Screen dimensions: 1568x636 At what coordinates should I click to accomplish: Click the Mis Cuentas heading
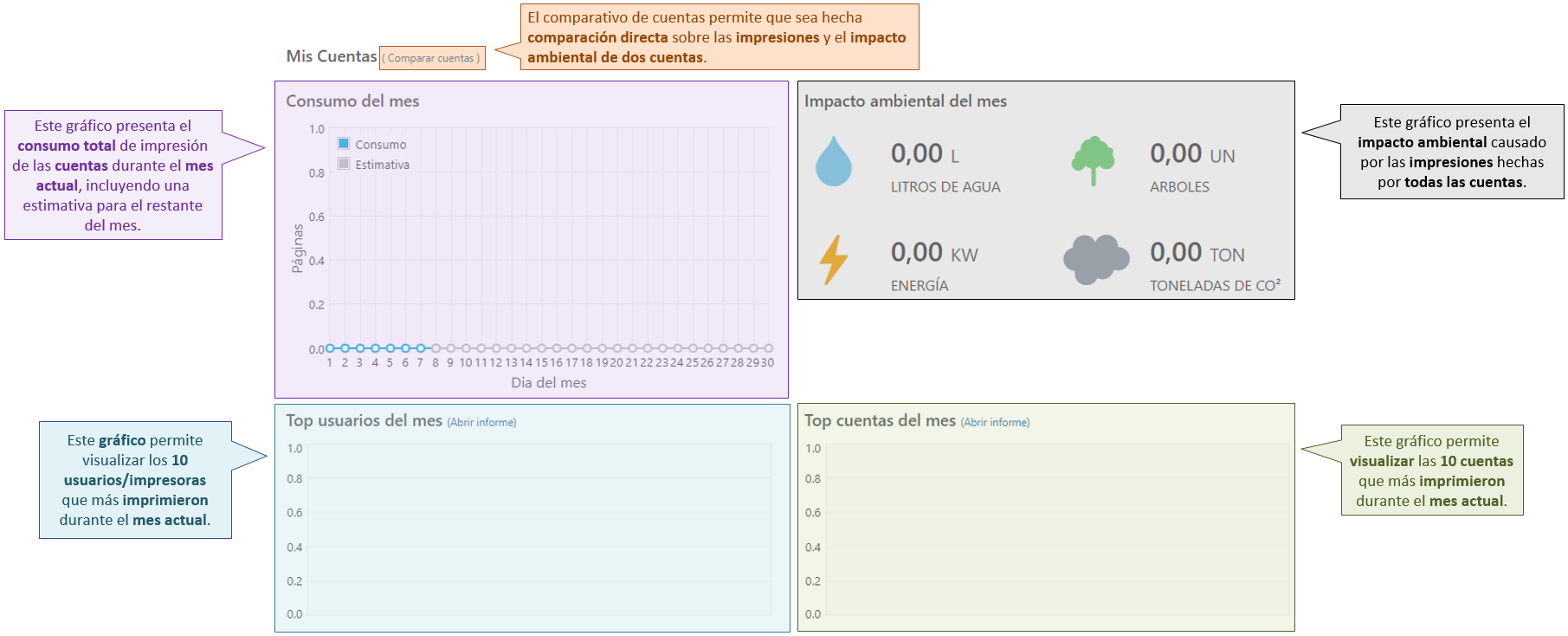click(x=331, y=56)
